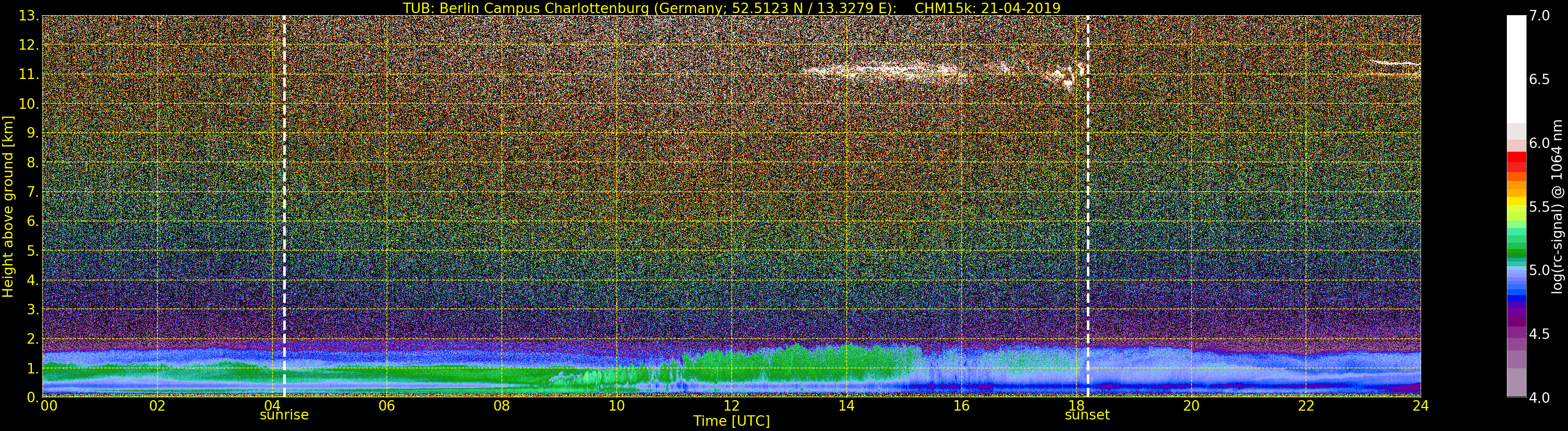Screen dimensions: 1568x431
Task: Click the time axis tick label 16
Action: click(961, 406)
